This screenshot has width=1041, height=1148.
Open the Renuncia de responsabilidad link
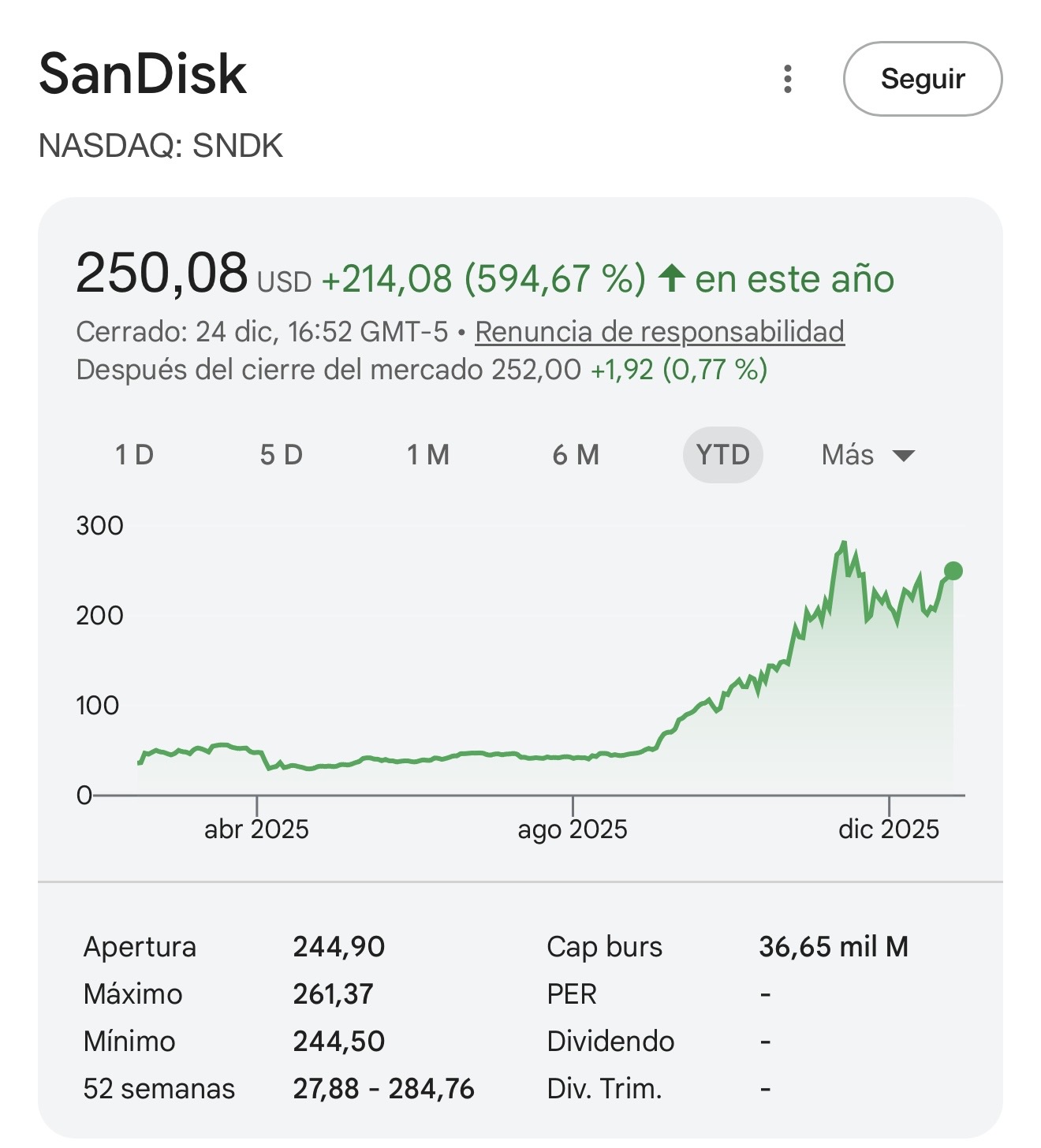tap(659, 332)
